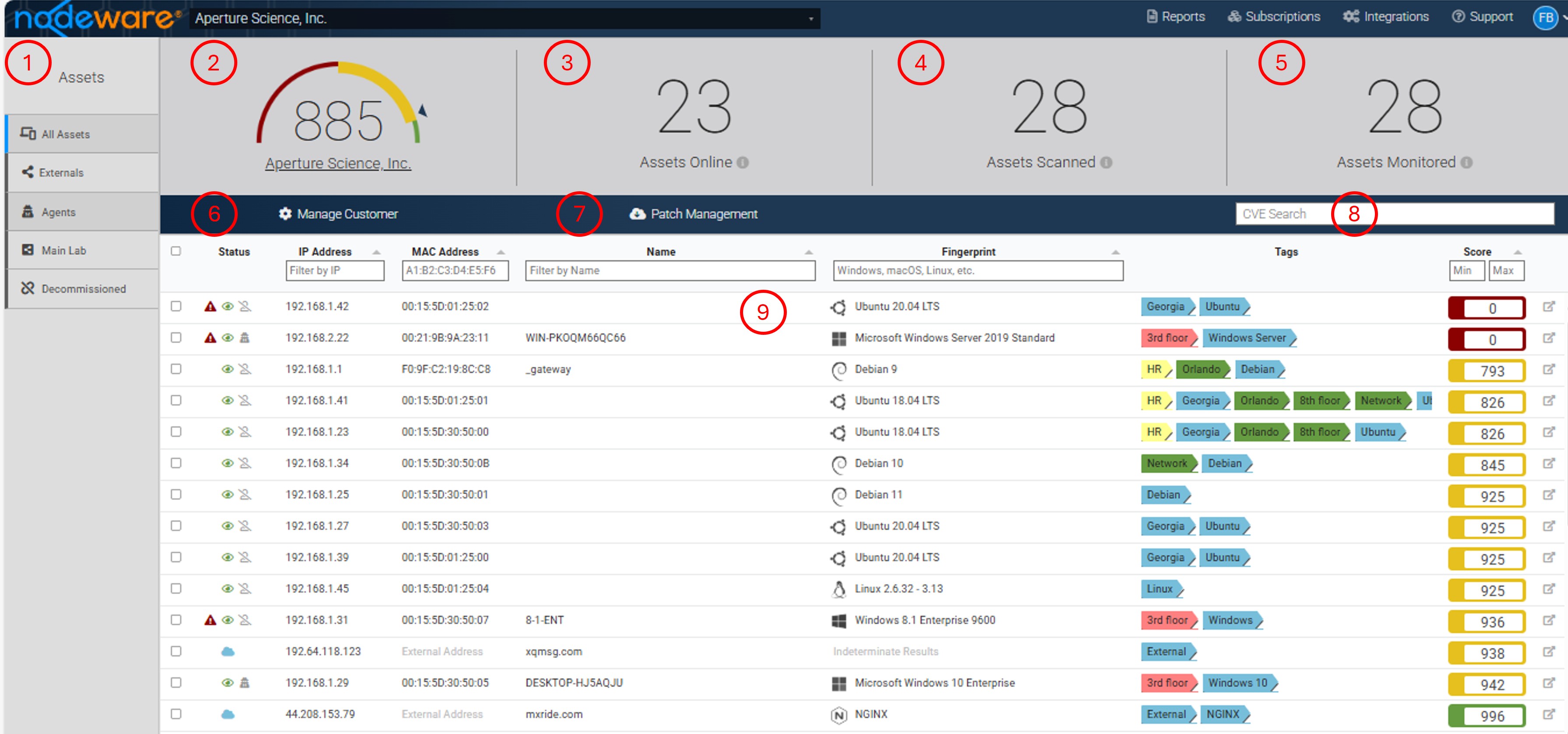Click the cloud status icon for xqmsg.com
The image size is (1568, 734).
[228, 651]
